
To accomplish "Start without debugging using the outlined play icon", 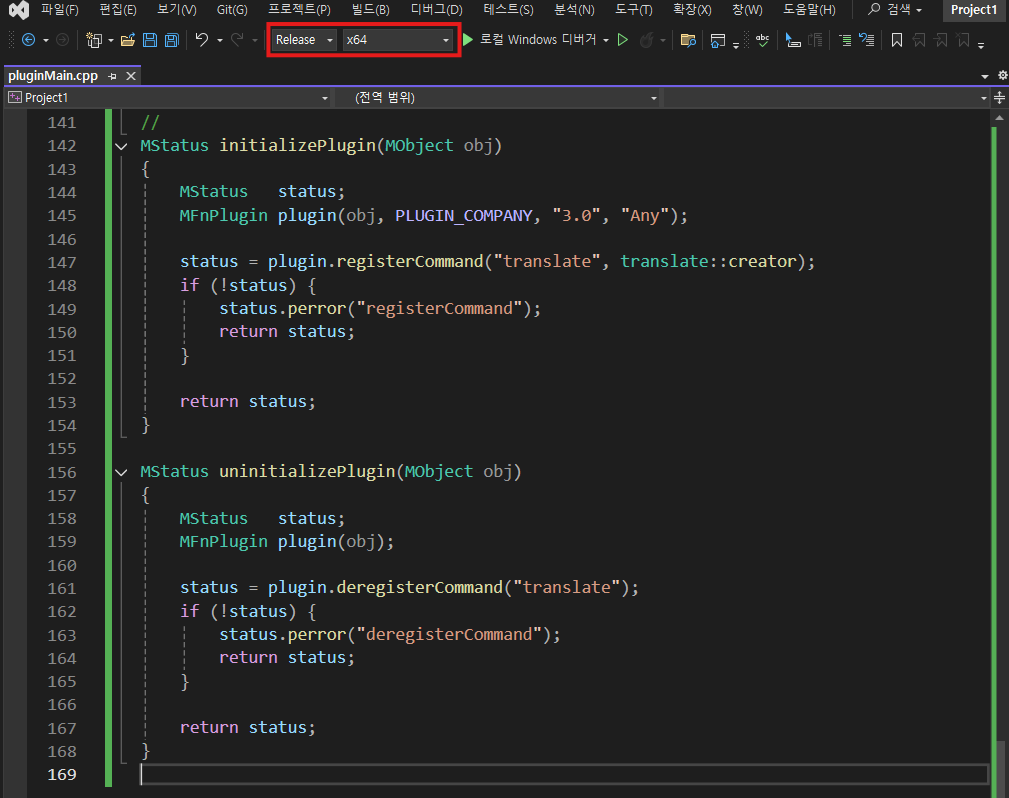I will (622, 40).
